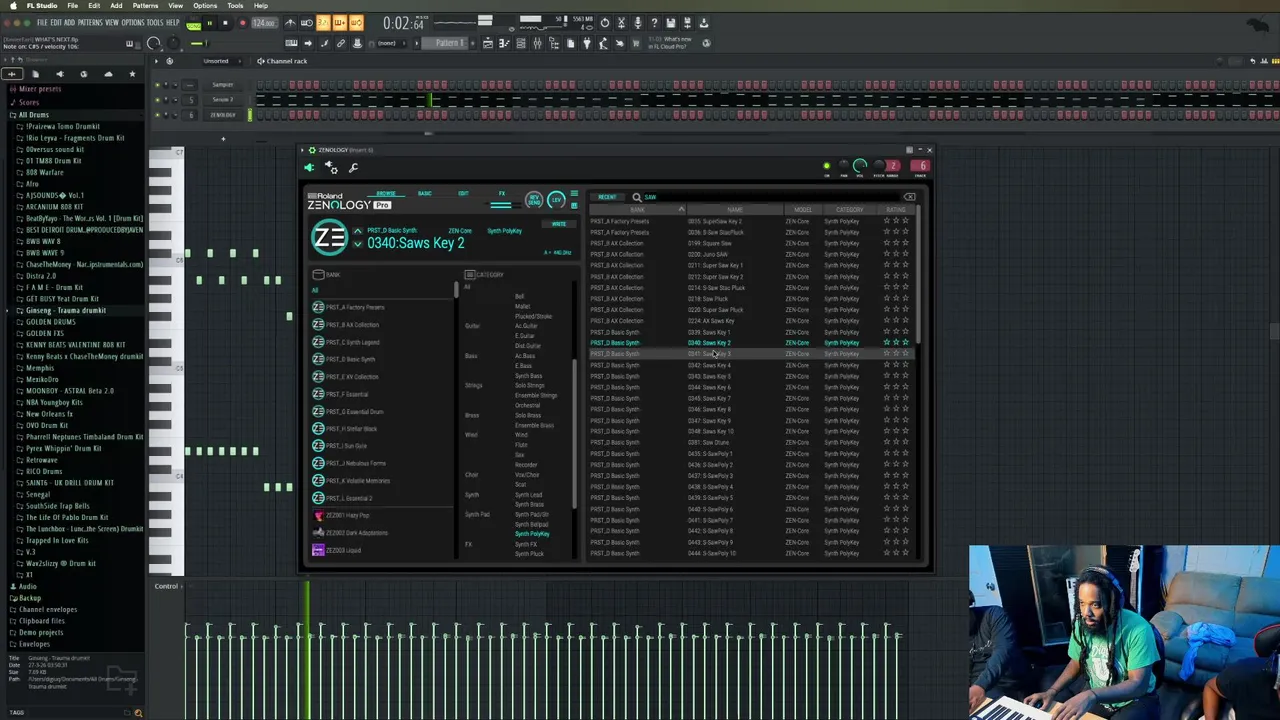Open the FL Studio FILE menu

[x=42, y=22]
